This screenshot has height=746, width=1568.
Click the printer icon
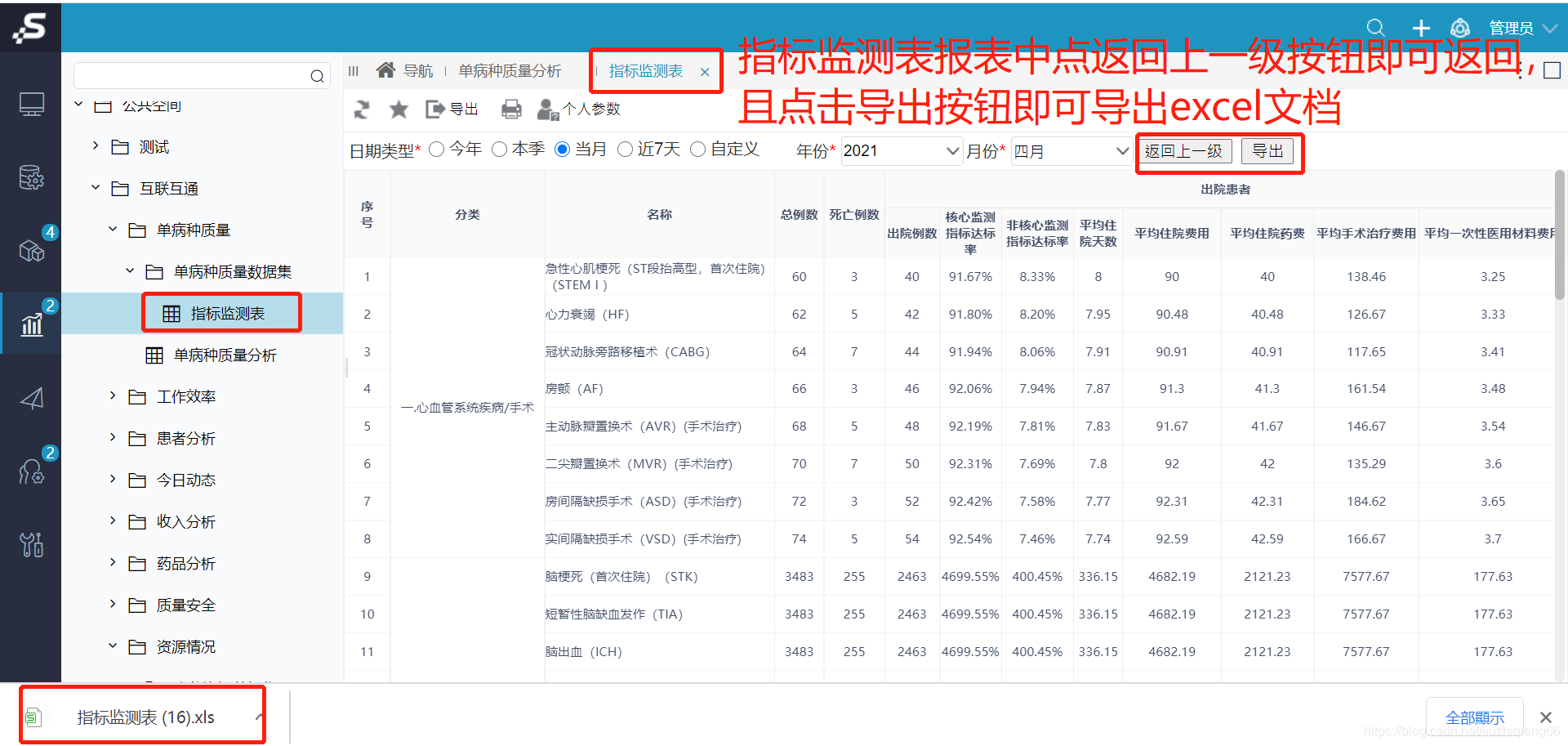pyautogui.click(x=511, y=109)
